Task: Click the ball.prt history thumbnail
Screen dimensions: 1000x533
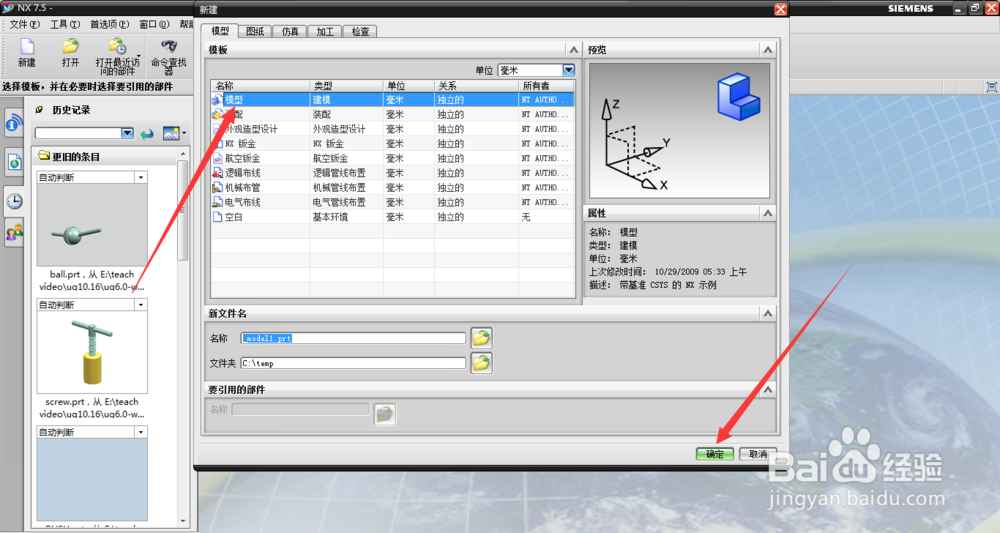Action: click(92, 225)
